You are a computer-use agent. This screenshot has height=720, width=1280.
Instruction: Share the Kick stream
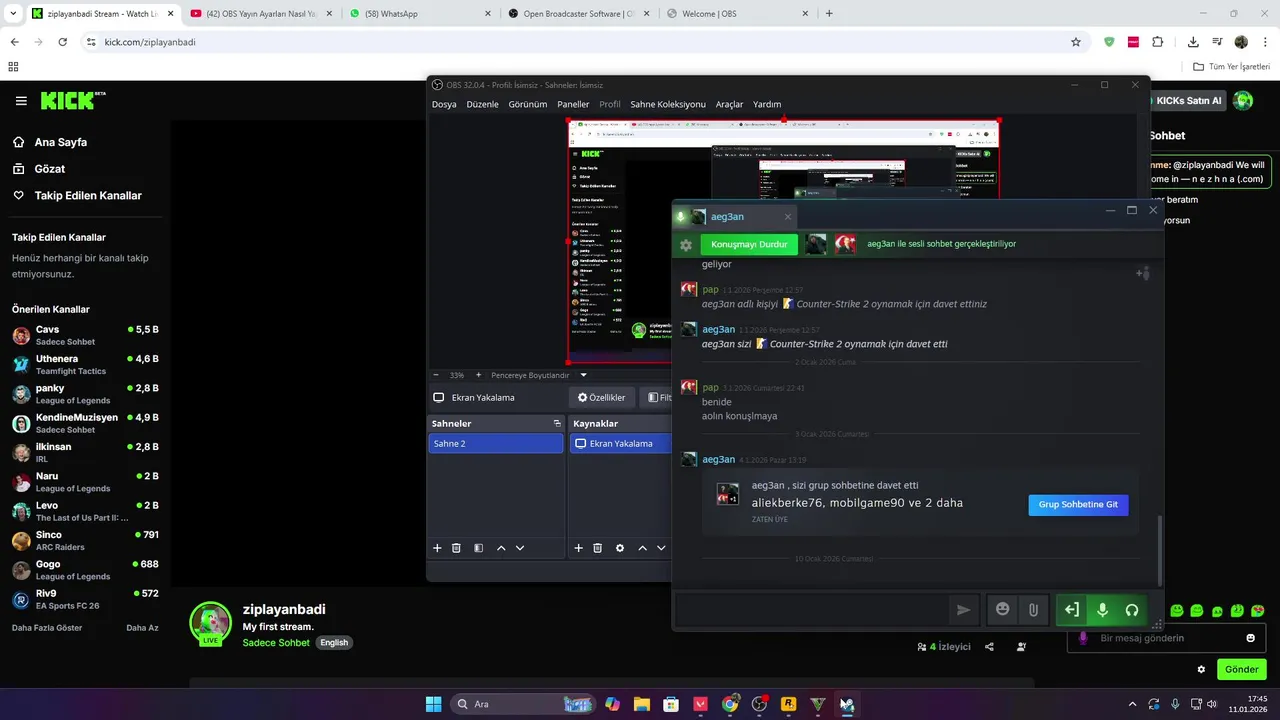click(x=989, y=647)
